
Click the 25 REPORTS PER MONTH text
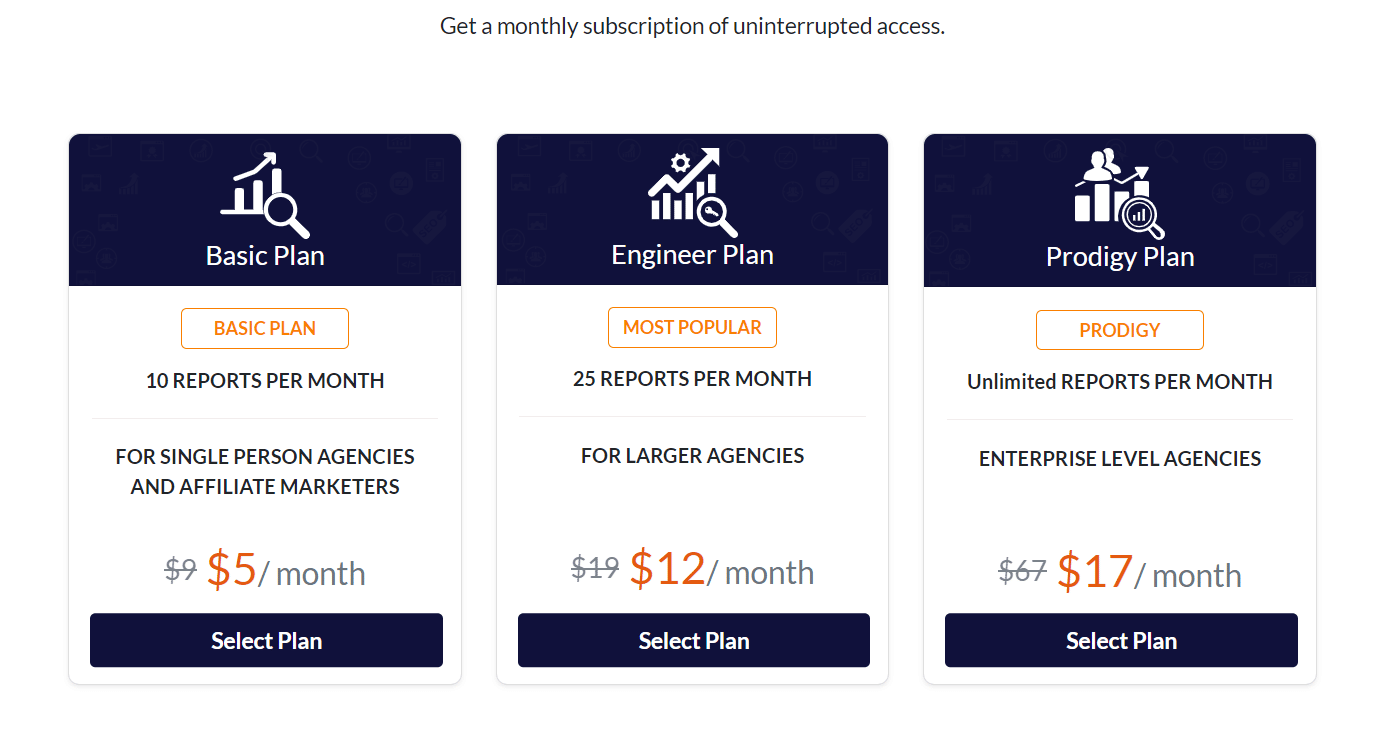pos(692,379)
